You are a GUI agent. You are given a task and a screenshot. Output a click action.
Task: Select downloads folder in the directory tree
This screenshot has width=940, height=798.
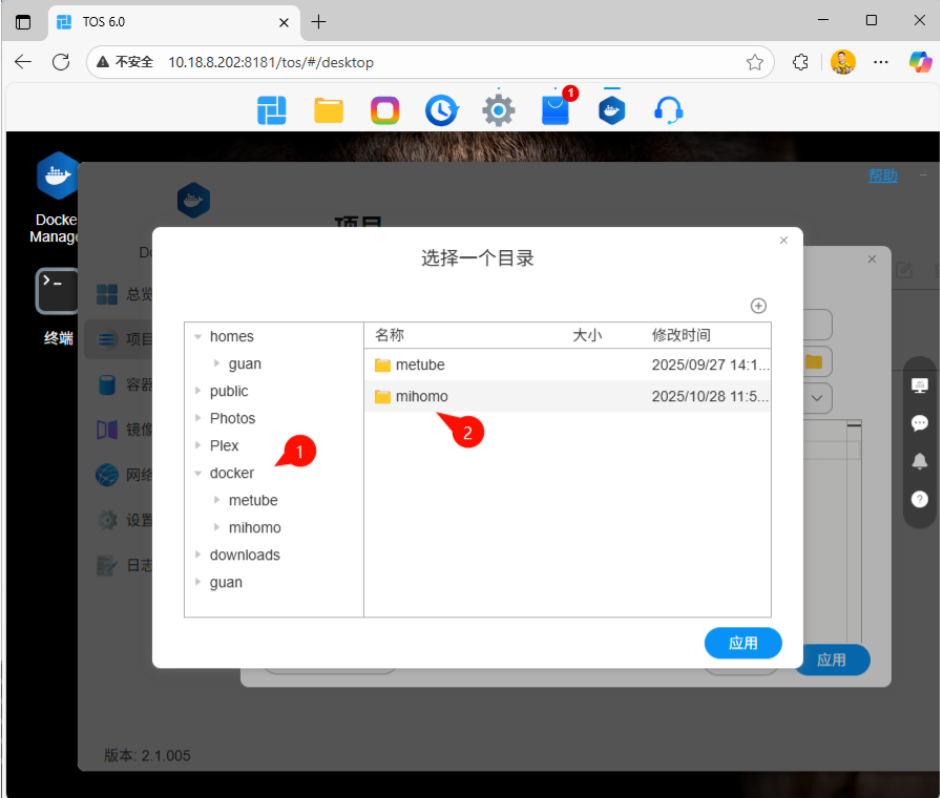(245, 555)
